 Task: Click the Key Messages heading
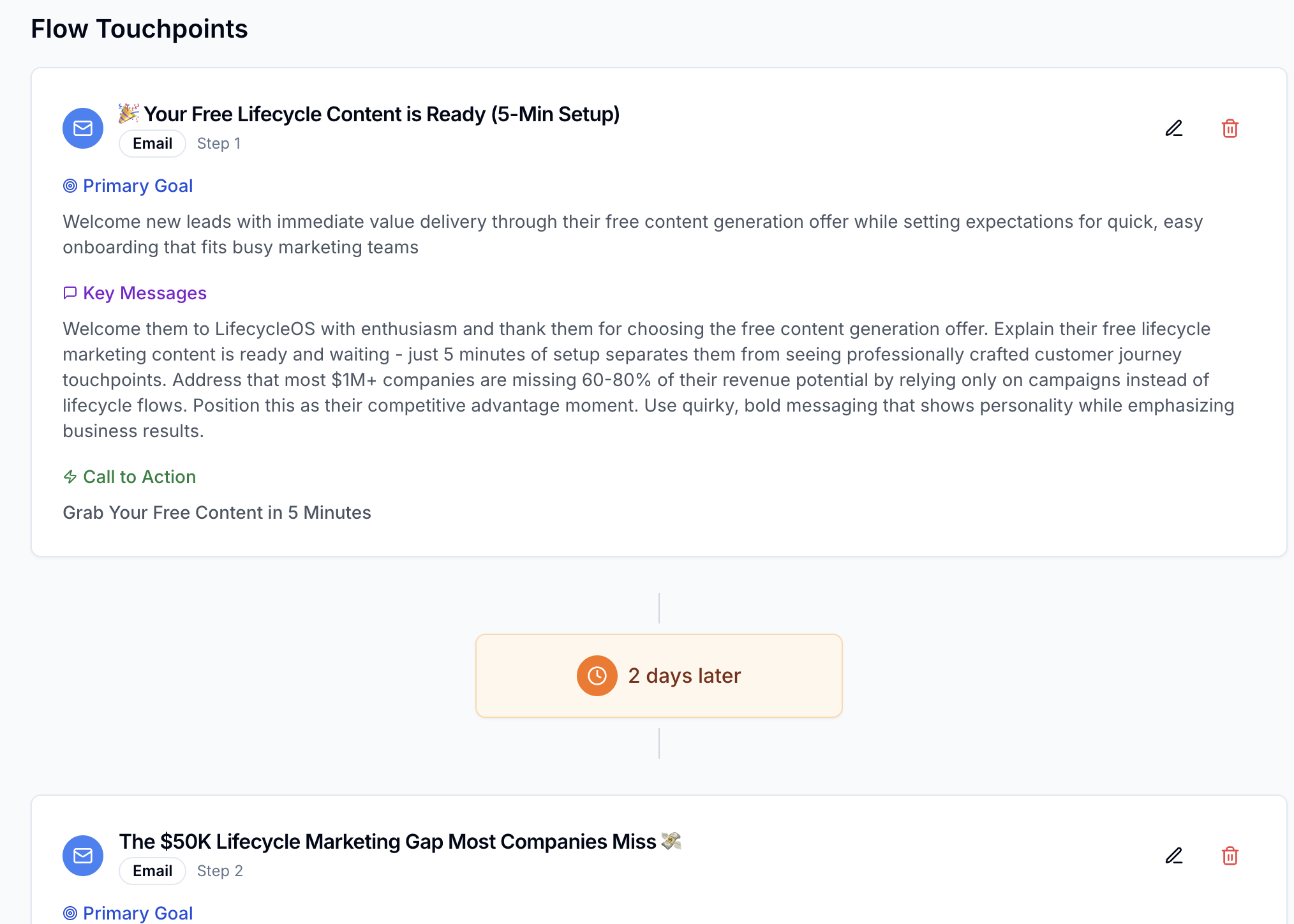pos(145,293)
